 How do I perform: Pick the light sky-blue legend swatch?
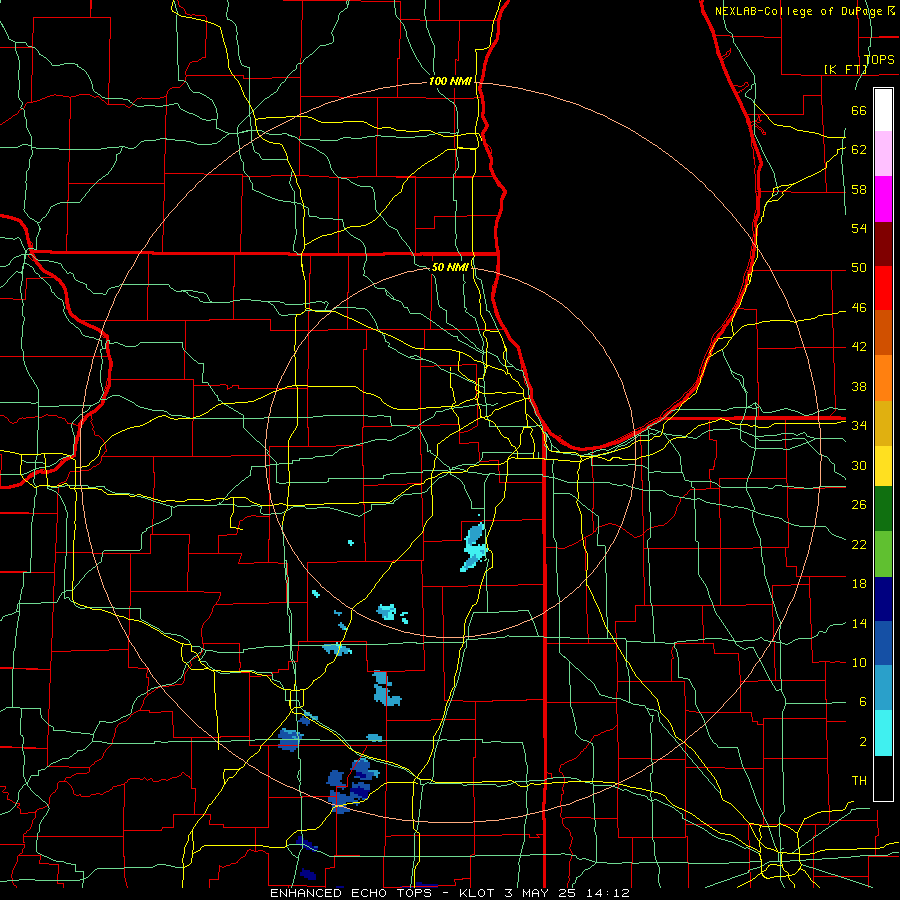883,688
